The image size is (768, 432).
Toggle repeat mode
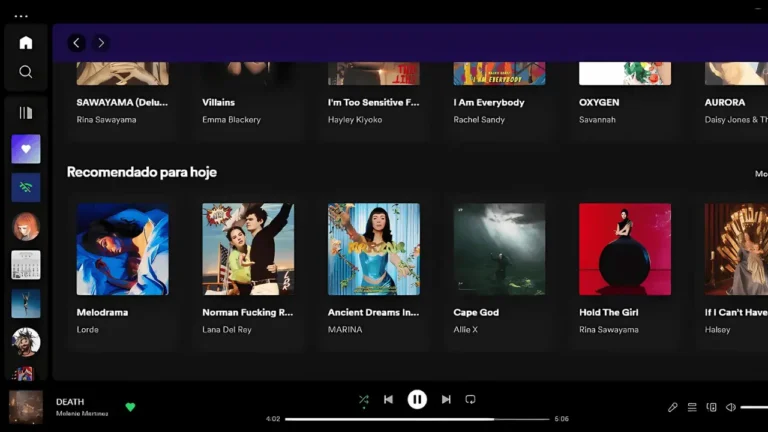coord(470,400)
